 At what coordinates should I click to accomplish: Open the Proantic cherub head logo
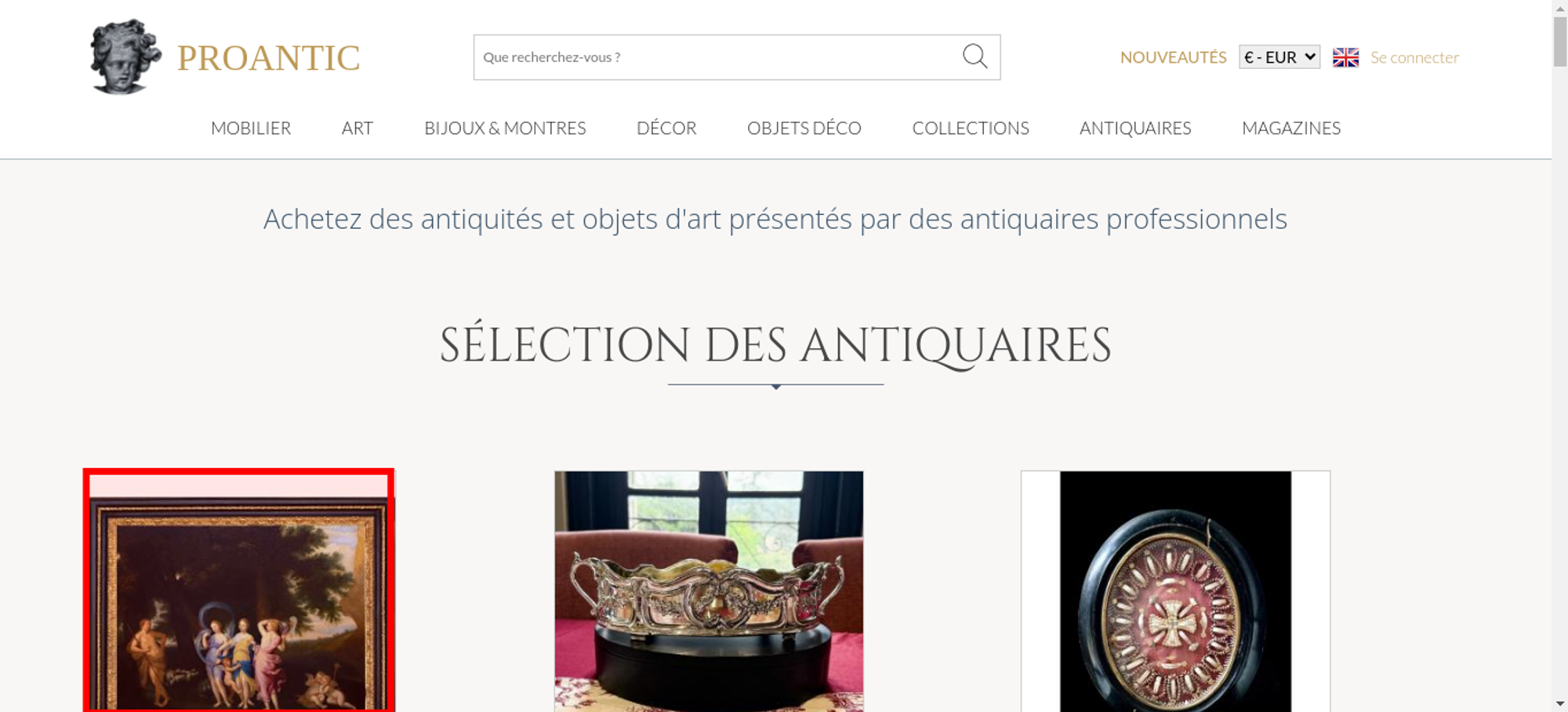coord(125,56)
